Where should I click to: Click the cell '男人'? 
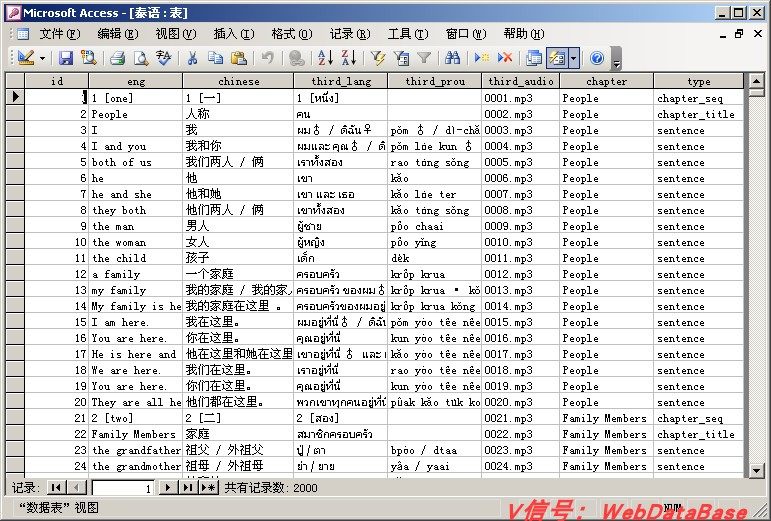[238, 226]
